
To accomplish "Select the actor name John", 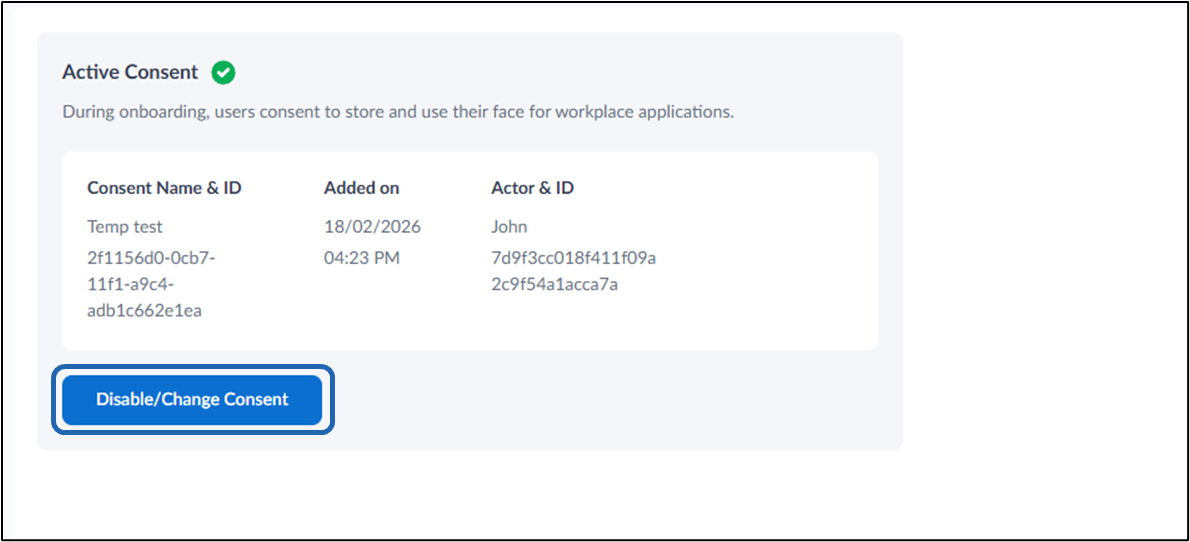I will pyautogui.click(x=509, y=226).
